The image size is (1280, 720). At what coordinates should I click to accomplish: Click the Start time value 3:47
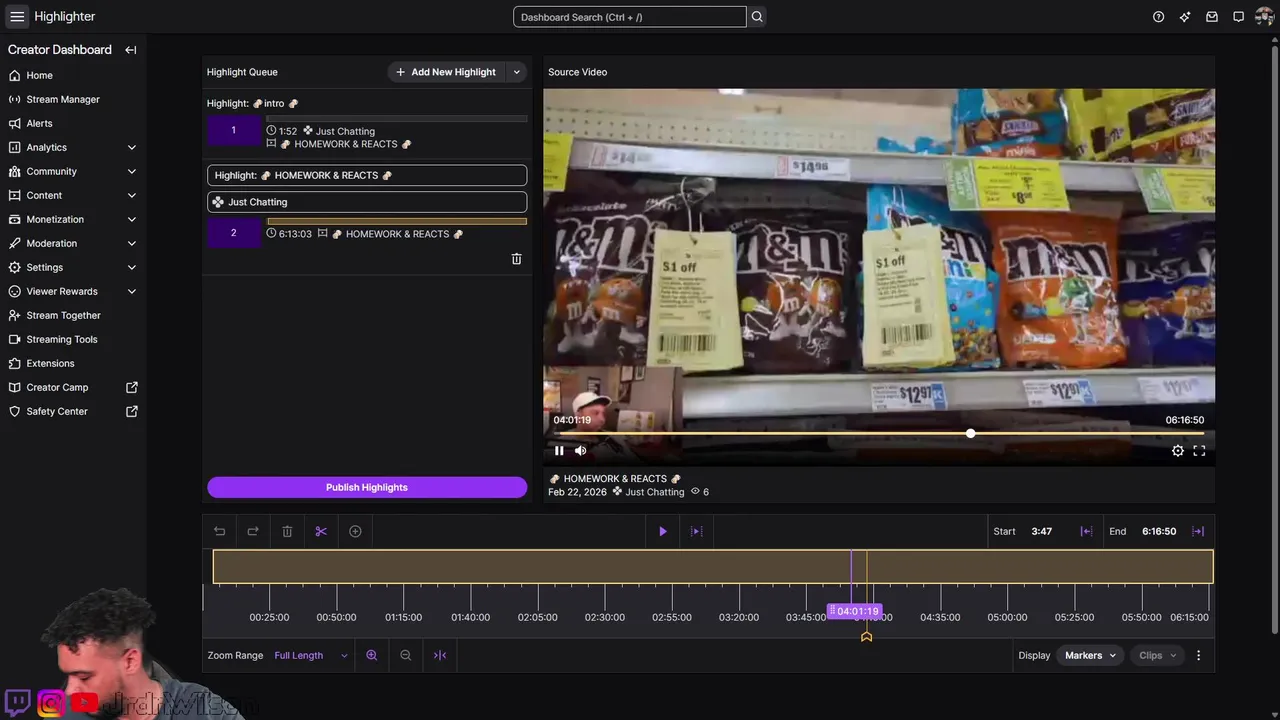point(1042,532)
